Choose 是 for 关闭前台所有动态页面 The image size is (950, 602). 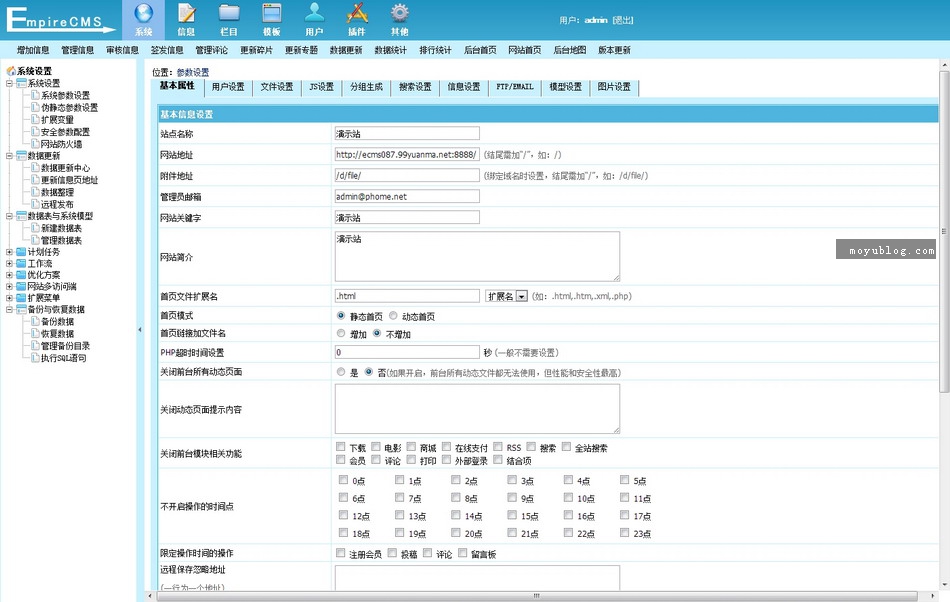341,372
